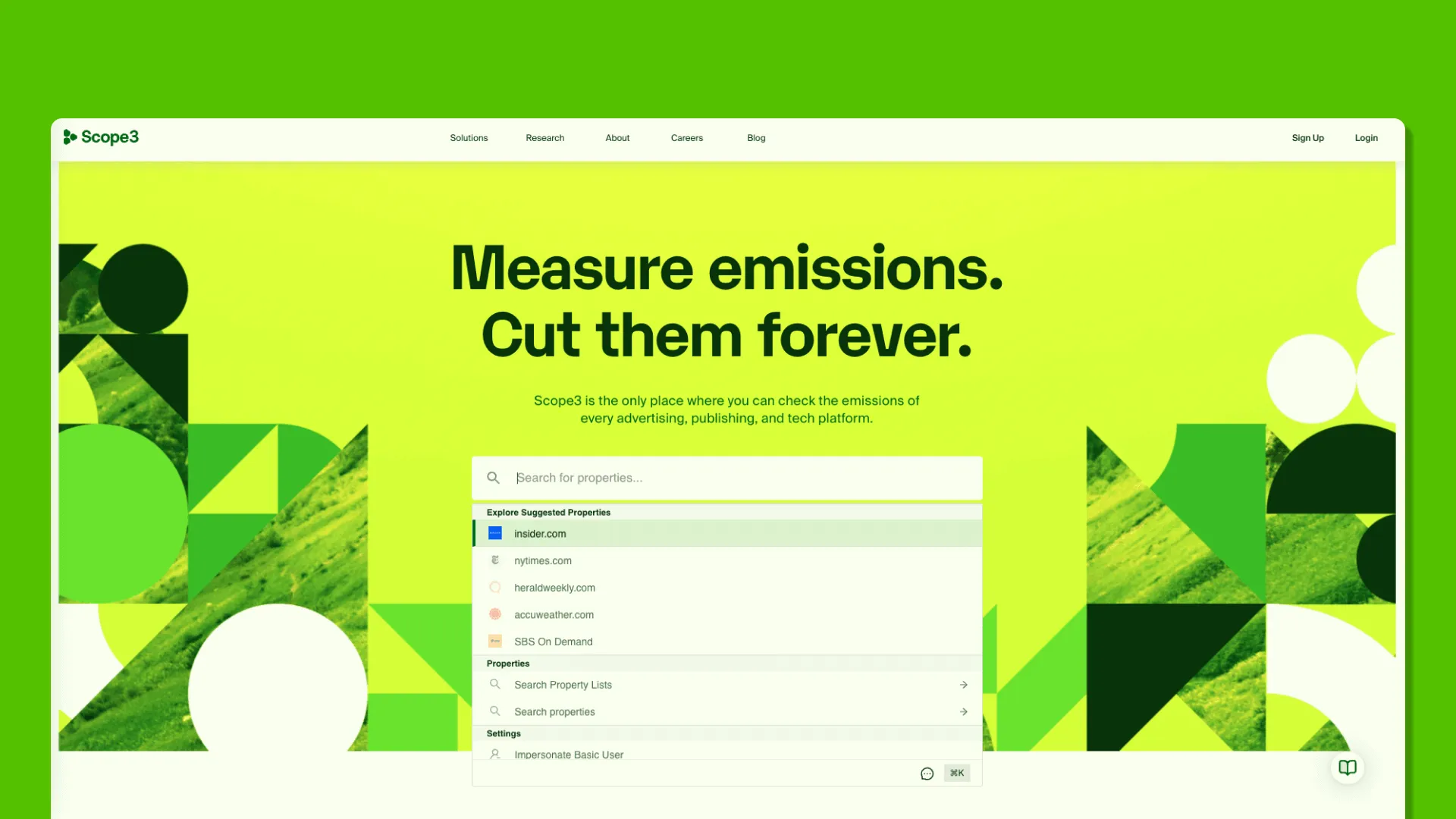Focus the Search for properties field
Viewport: 1456px width, 819px height.
point(728,478)
